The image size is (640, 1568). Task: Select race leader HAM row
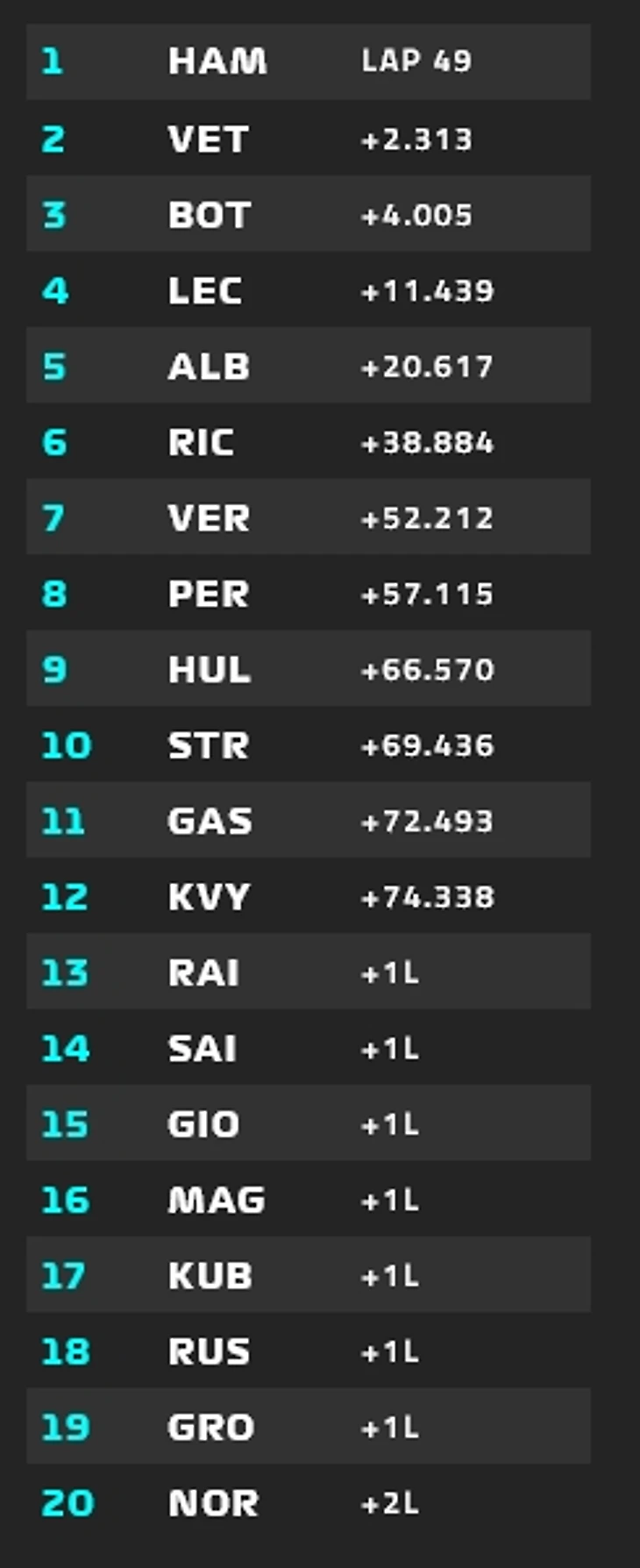pyautogui.click(x=309, y=61)
